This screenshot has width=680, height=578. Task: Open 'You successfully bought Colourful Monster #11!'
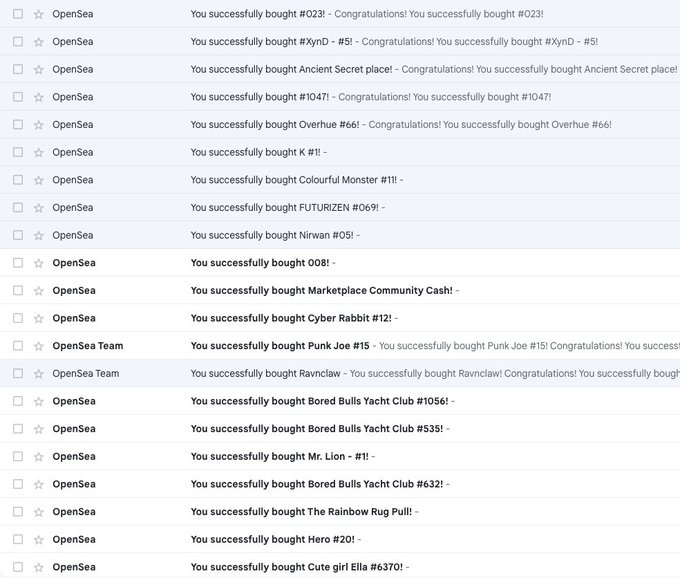click(294, 180)
